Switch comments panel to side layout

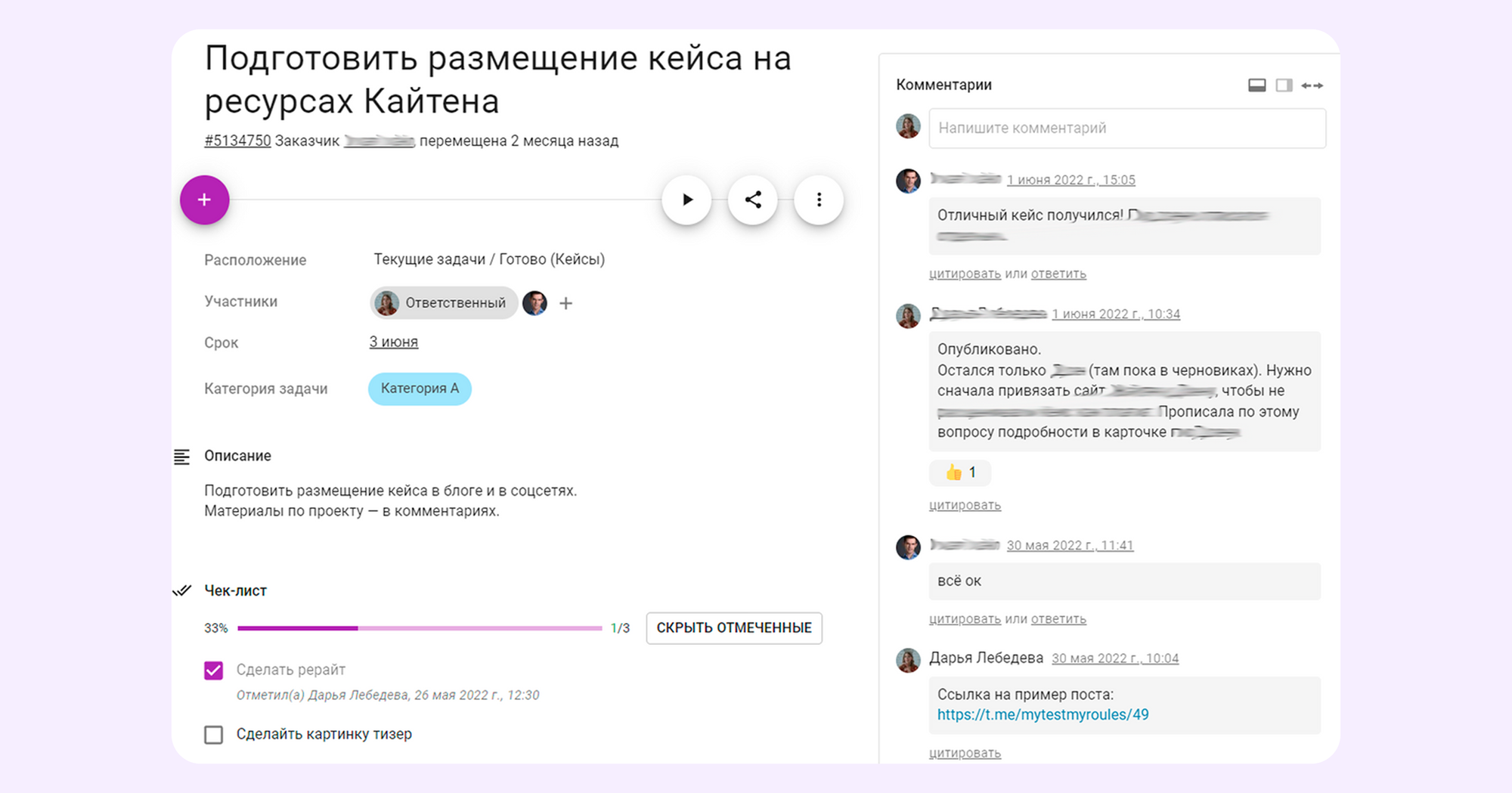[1284, 85]
